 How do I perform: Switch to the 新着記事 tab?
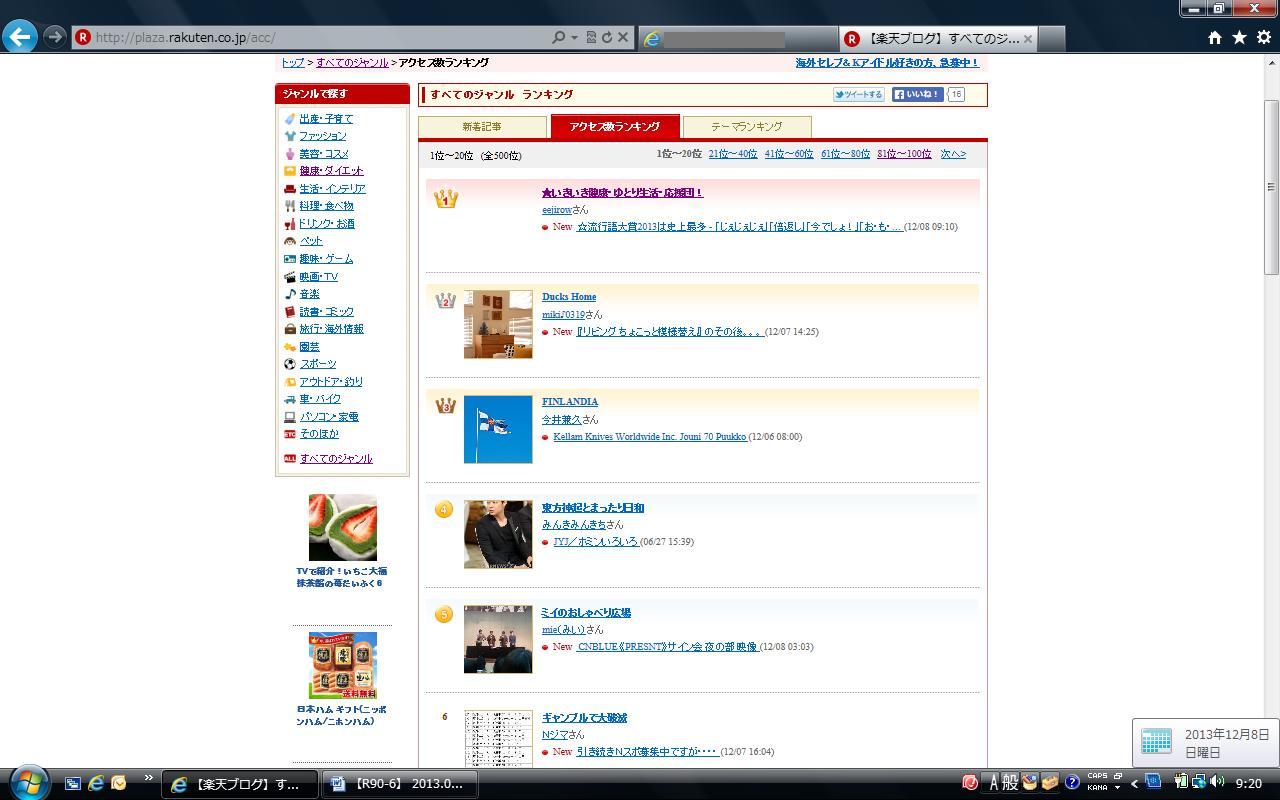[482, 127]
